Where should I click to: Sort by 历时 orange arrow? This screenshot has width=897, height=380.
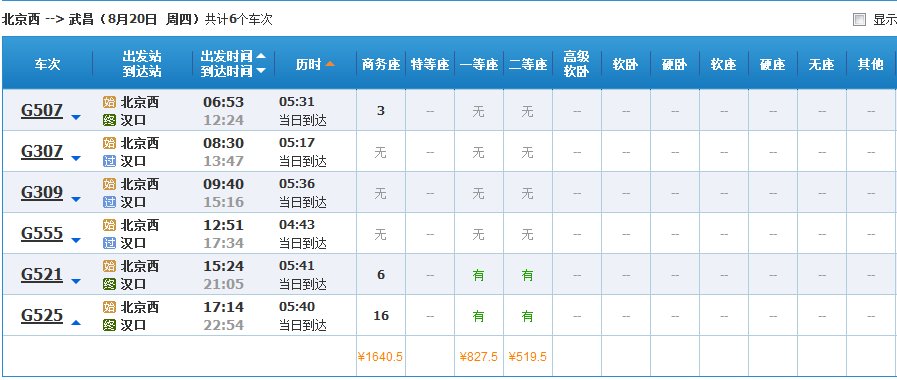point(330,64)
